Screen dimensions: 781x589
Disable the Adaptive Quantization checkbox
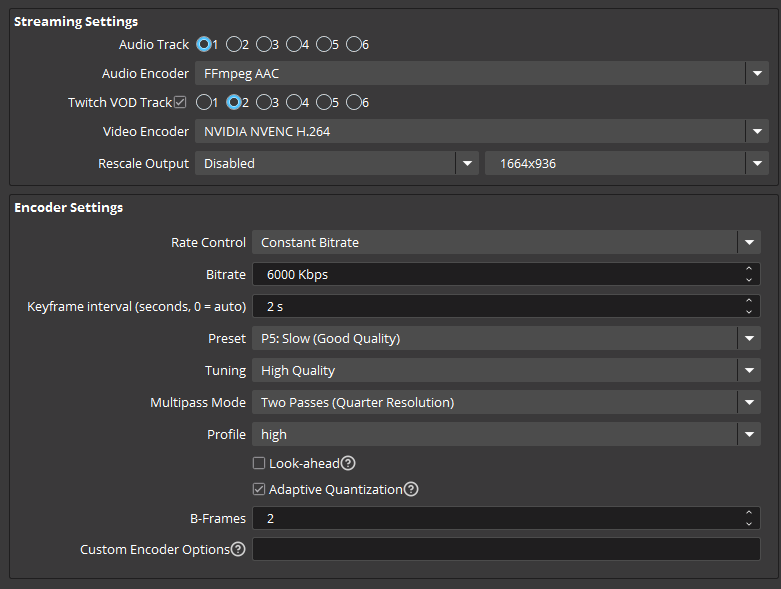pos(259,489)
